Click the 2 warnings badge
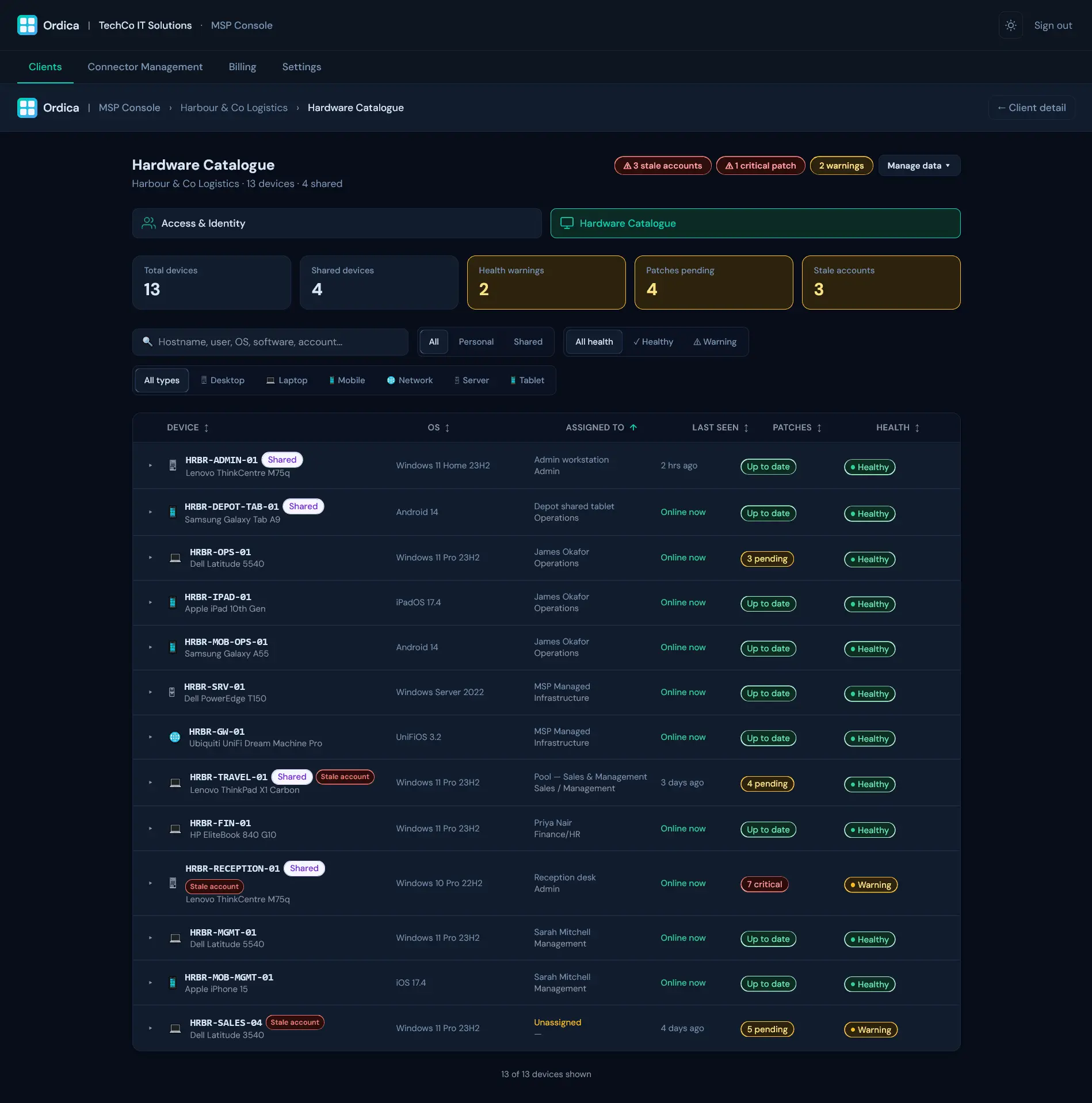The image size is (1092, 1103). point(841,166)
